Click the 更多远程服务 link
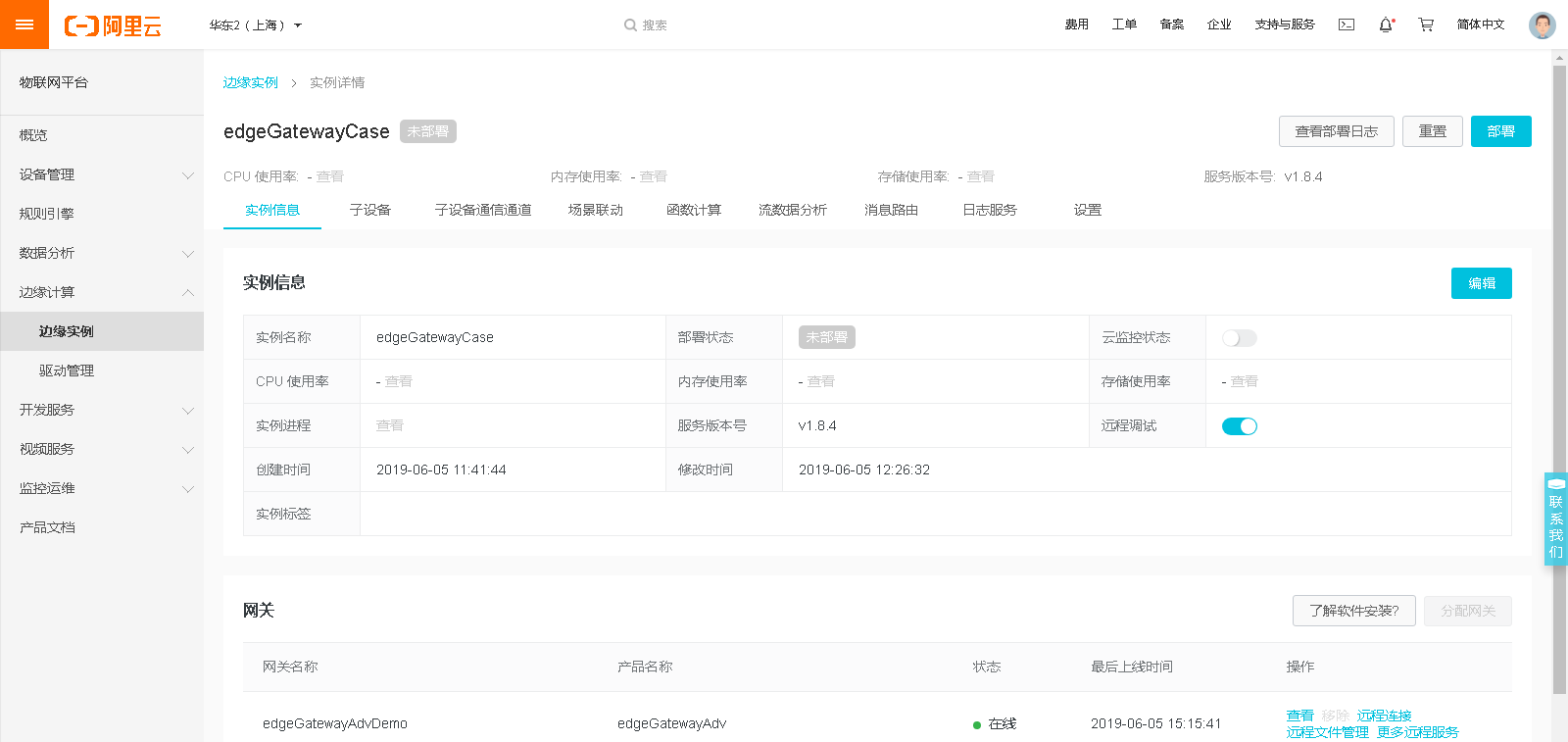Image resolution: width=1568 pixels, height=742 pixels. (x=1418, y=732)
